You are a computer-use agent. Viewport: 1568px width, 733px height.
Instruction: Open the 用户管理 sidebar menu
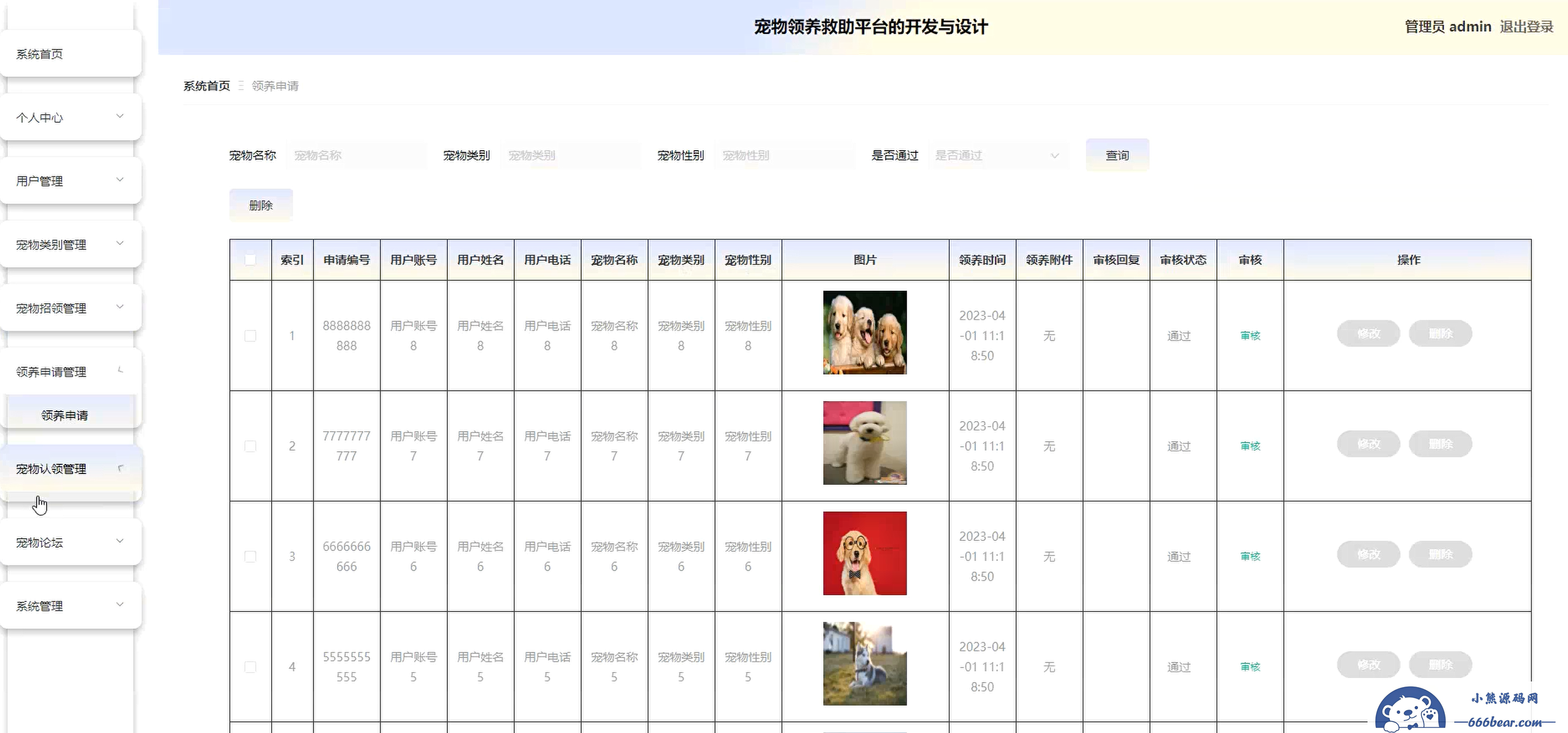[71, 181]
